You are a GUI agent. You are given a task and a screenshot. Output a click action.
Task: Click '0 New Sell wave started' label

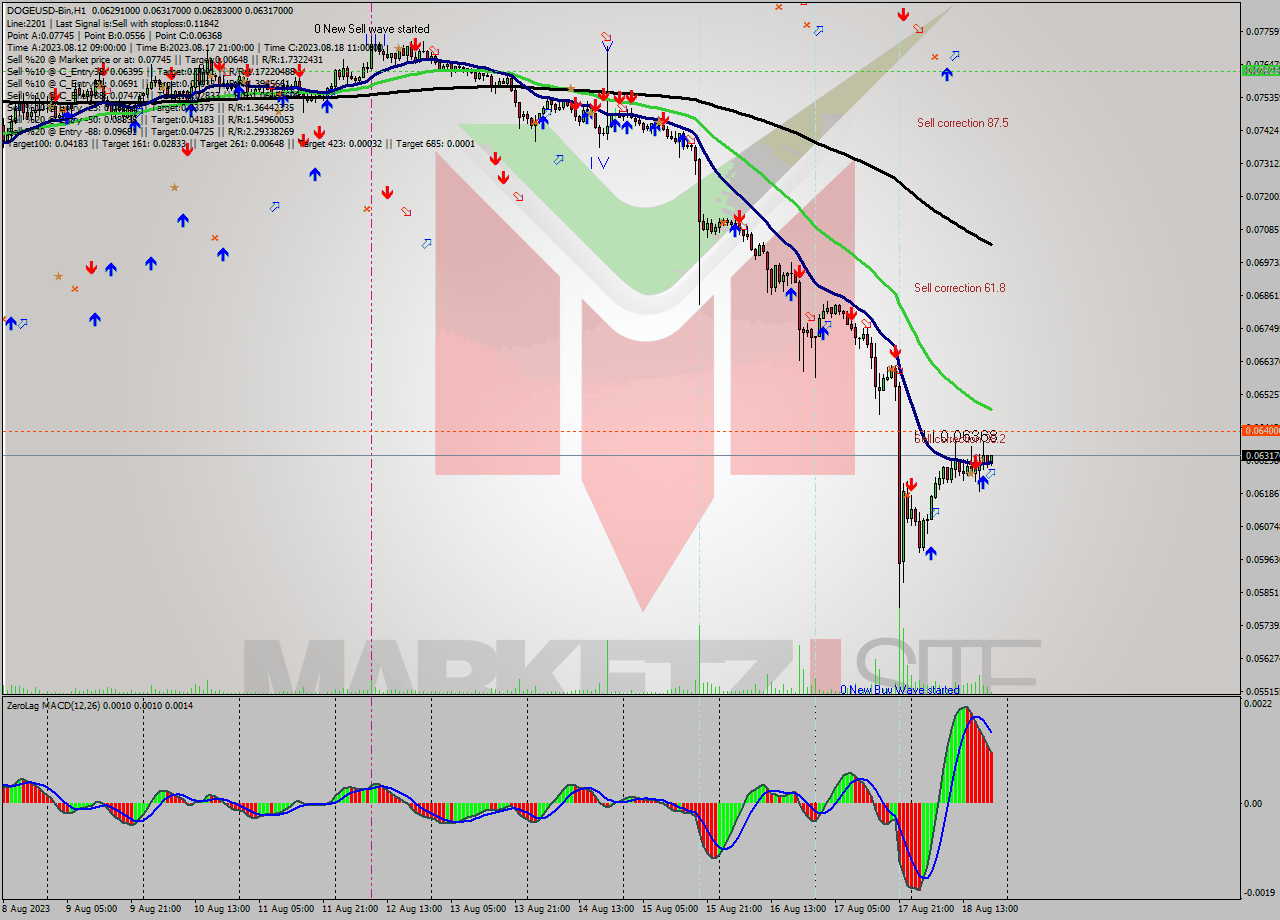point(372,29)
